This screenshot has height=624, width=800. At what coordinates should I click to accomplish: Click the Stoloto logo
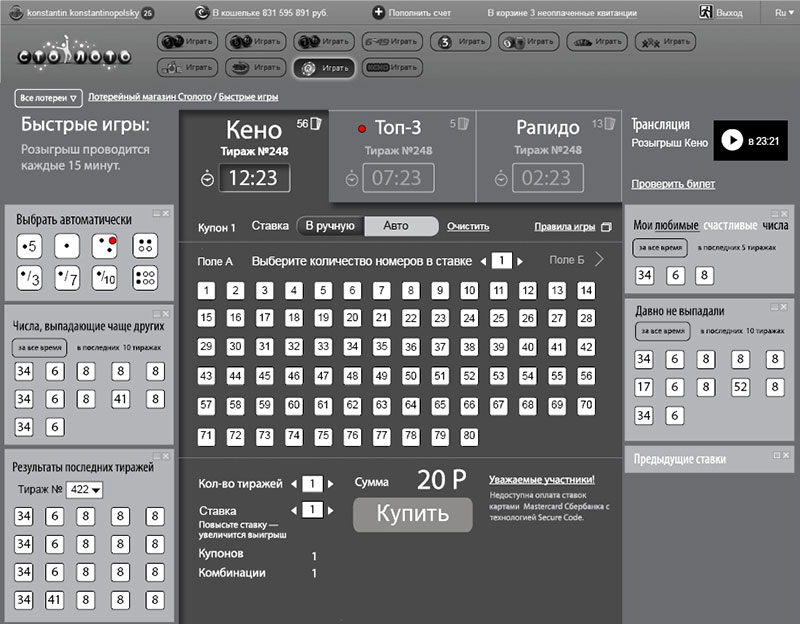(x=73, y=52)
